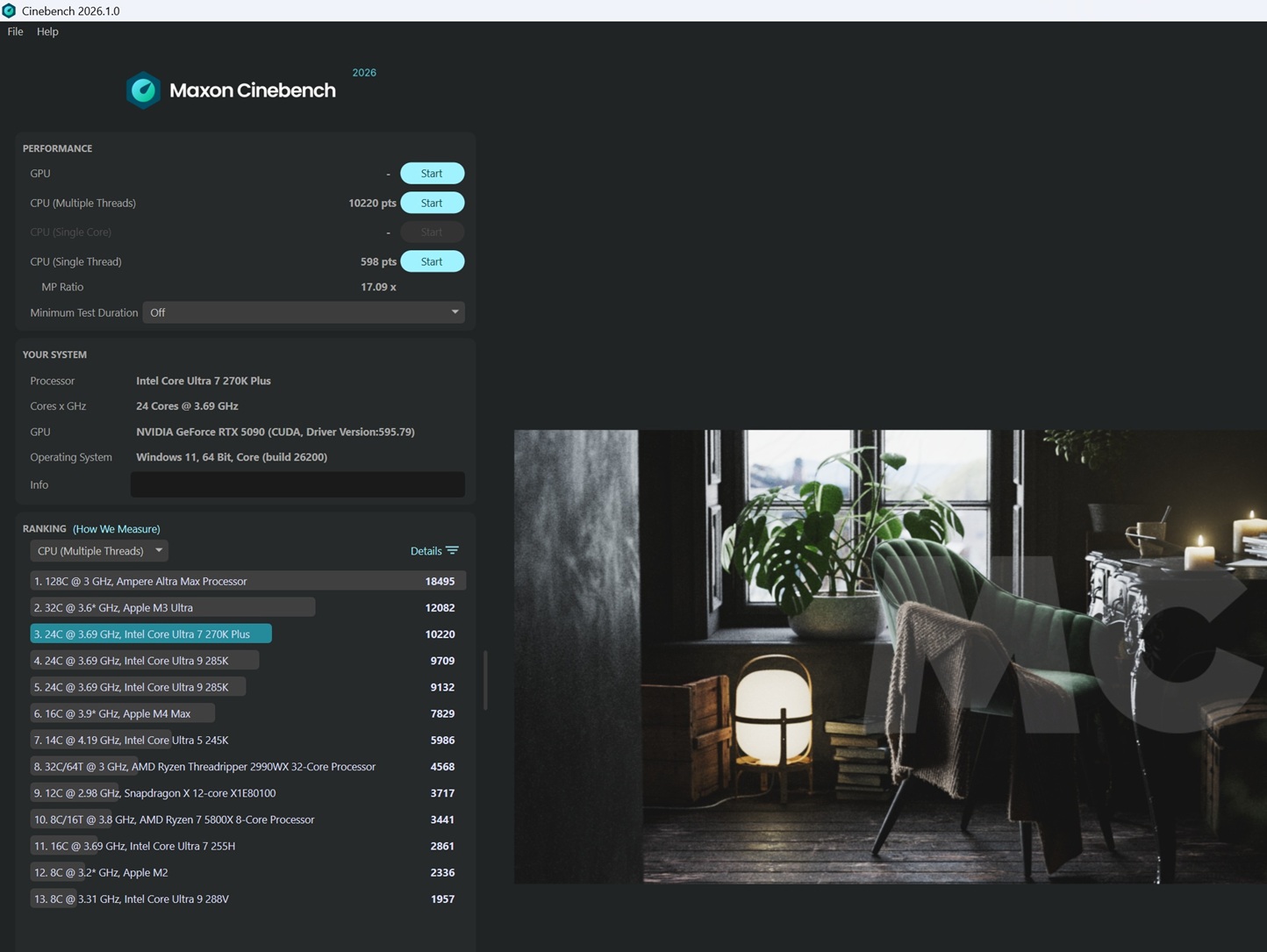
Task: Click the filter icon beside Details
Action: (452, 551)
